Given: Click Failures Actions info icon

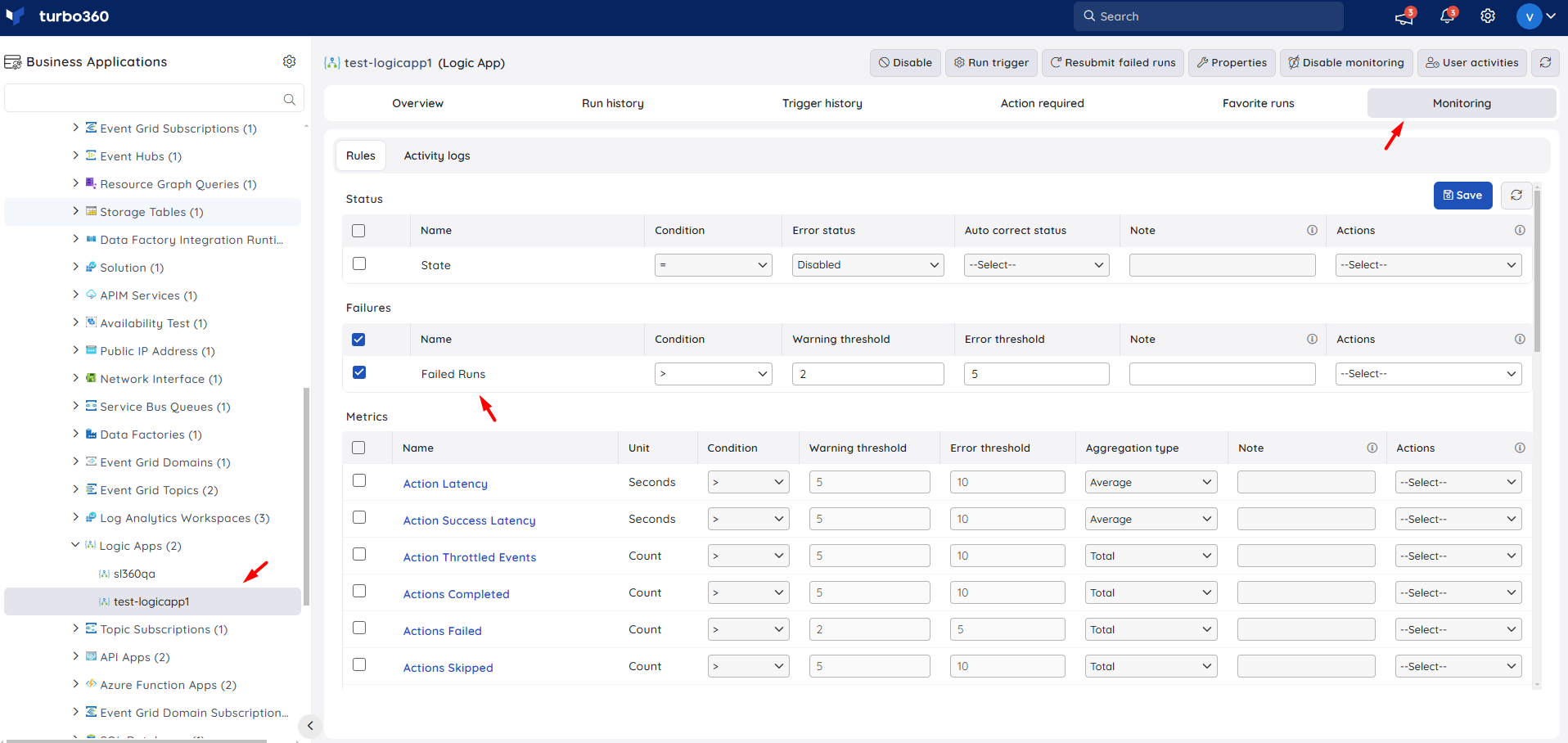Looking at the screenshot, I should click(x=1520, y=339).
